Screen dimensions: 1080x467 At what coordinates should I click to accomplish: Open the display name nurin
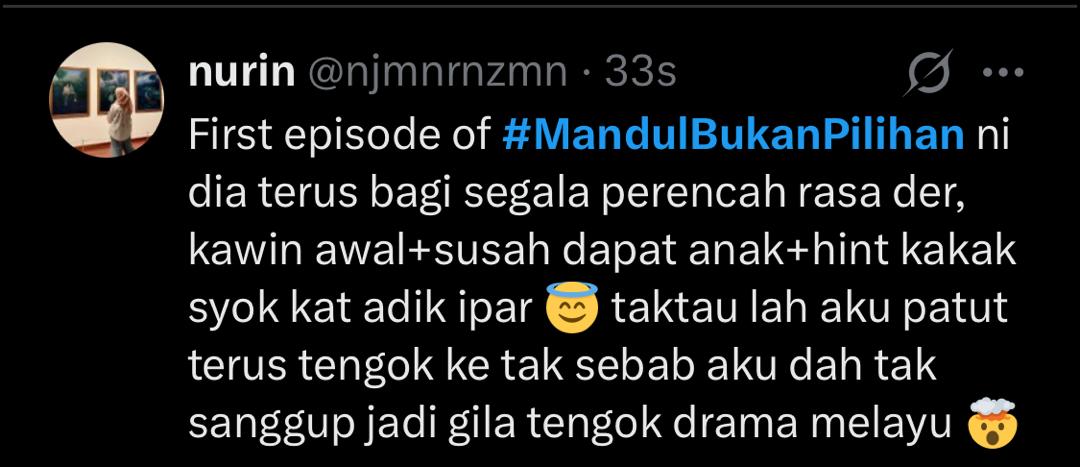pos(241,72)
